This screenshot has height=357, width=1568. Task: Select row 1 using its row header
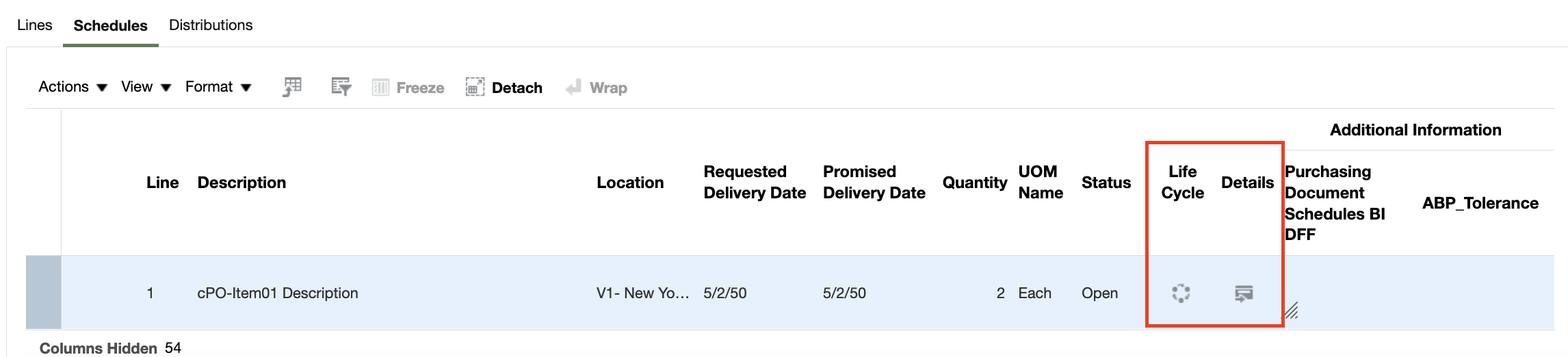(44, 293)
